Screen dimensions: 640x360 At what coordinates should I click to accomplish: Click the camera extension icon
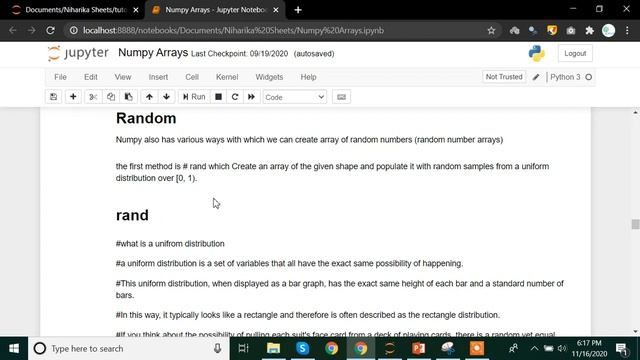pyautogui.click(x=571, y=30)
